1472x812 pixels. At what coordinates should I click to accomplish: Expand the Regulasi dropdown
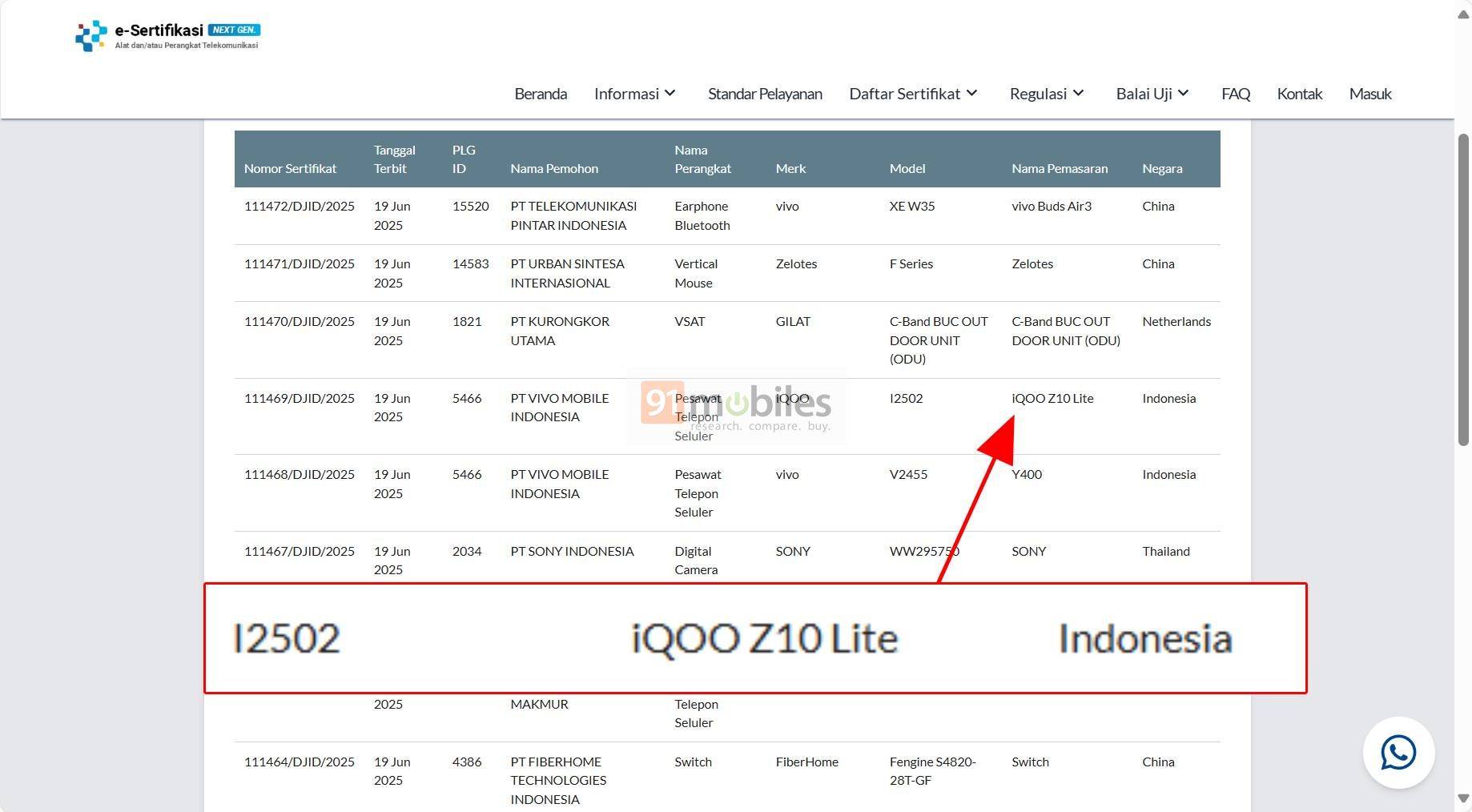click(x=1047, y=94)
